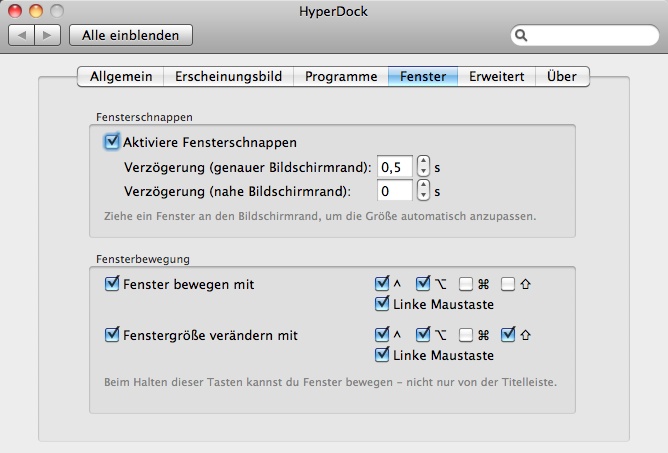
Task: Click the genauer Bildschirmrand delay field
Action: click(394, 167)
